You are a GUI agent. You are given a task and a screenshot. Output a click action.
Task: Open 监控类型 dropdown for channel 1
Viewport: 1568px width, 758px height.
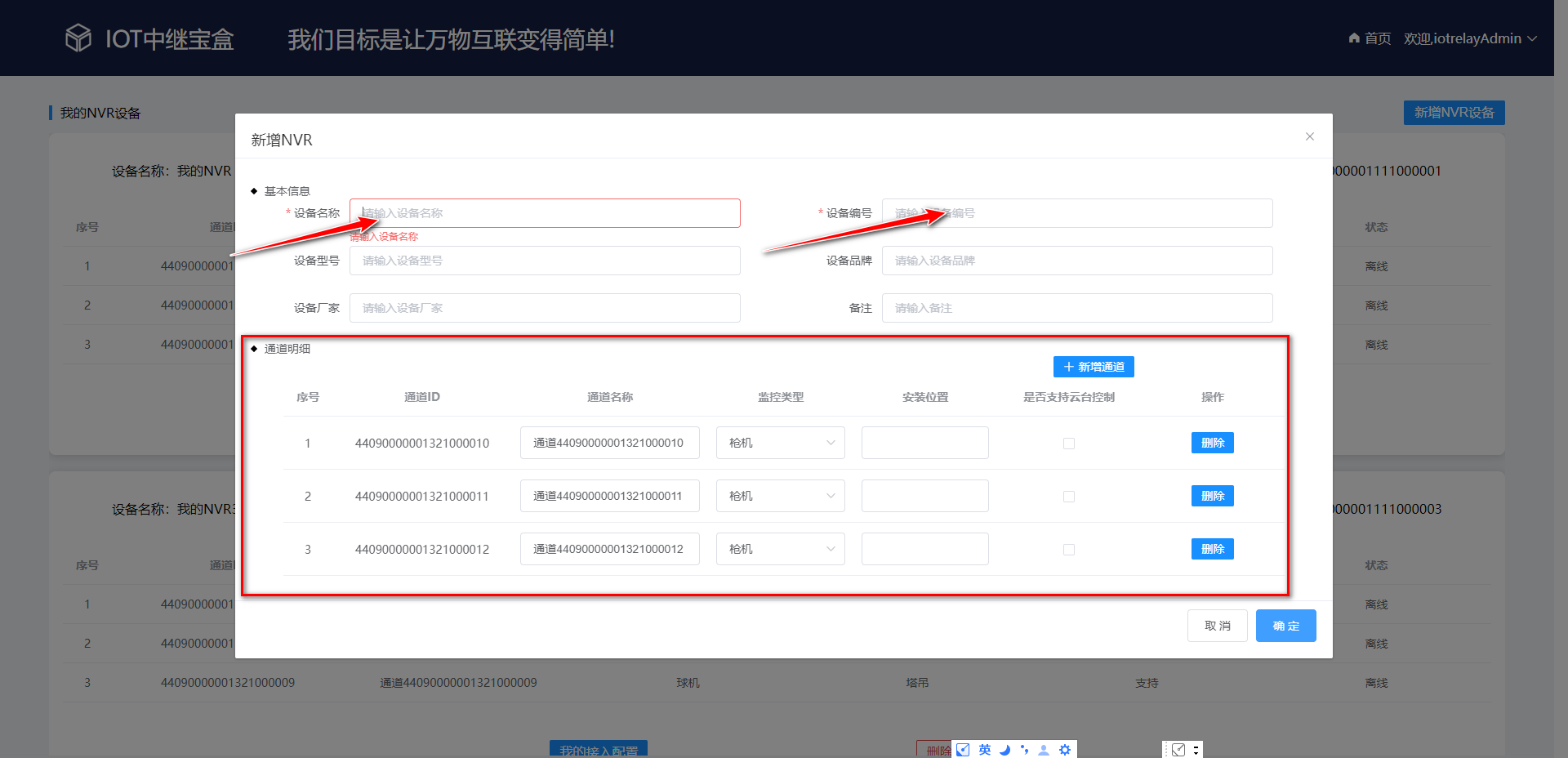point(780,443)
